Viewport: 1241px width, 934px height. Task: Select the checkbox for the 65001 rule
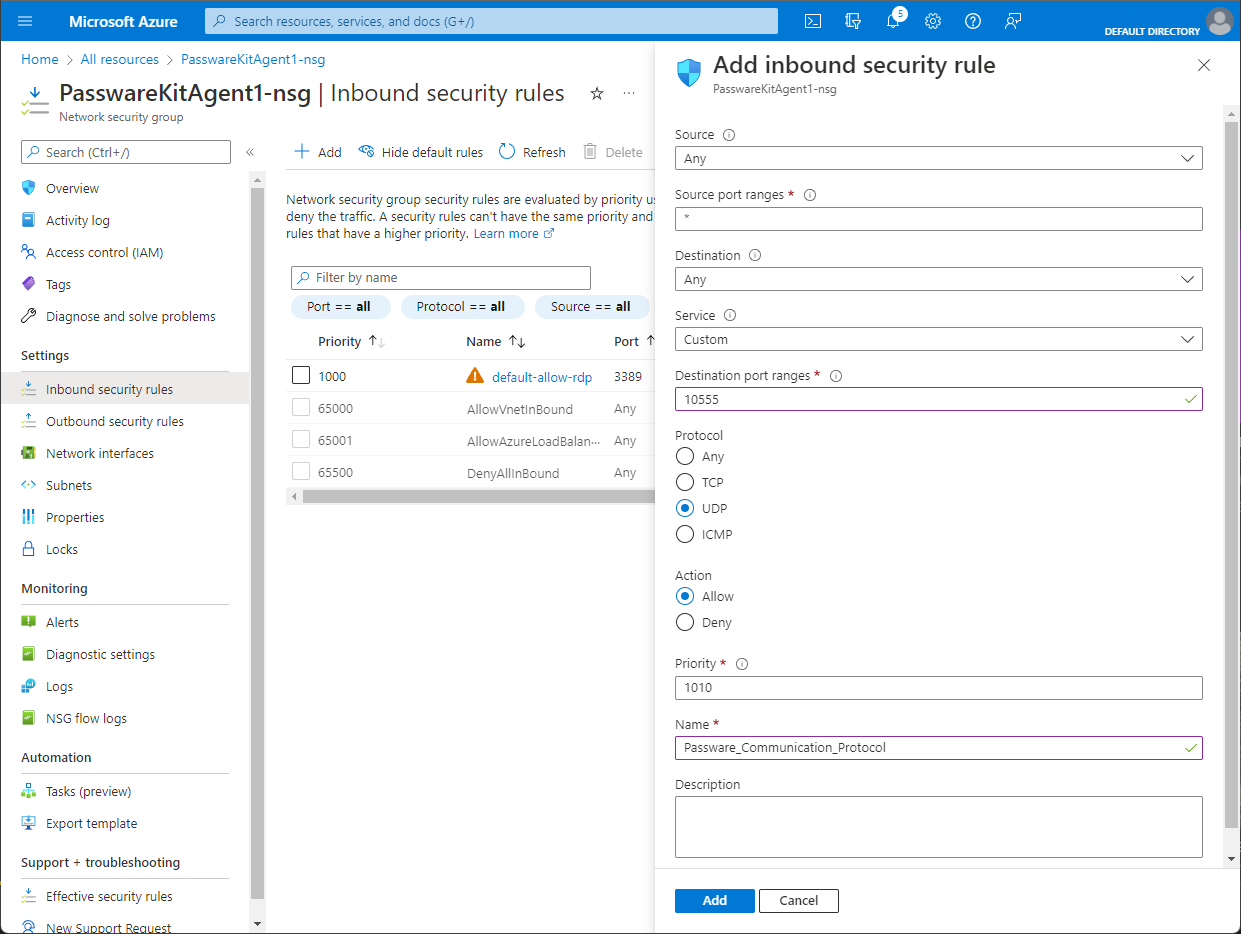301,440
